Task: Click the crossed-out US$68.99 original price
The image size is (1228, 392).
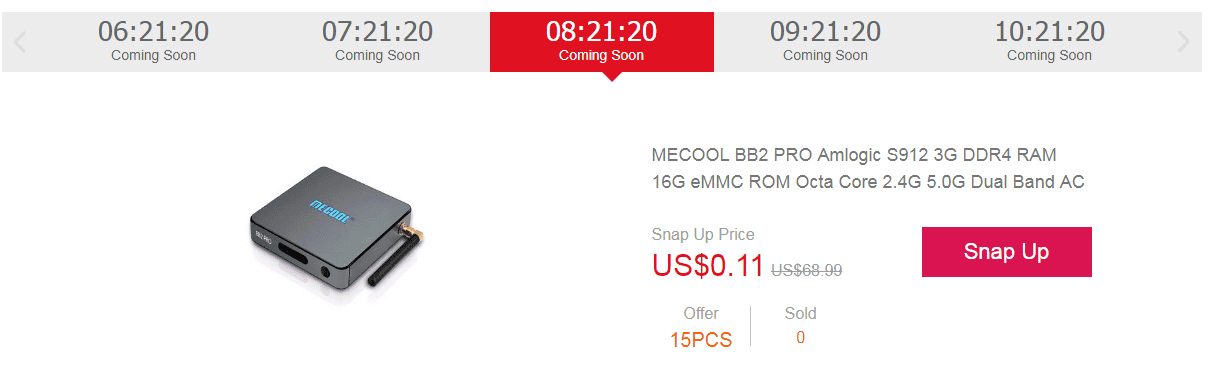Action: [x=806, y=270]
